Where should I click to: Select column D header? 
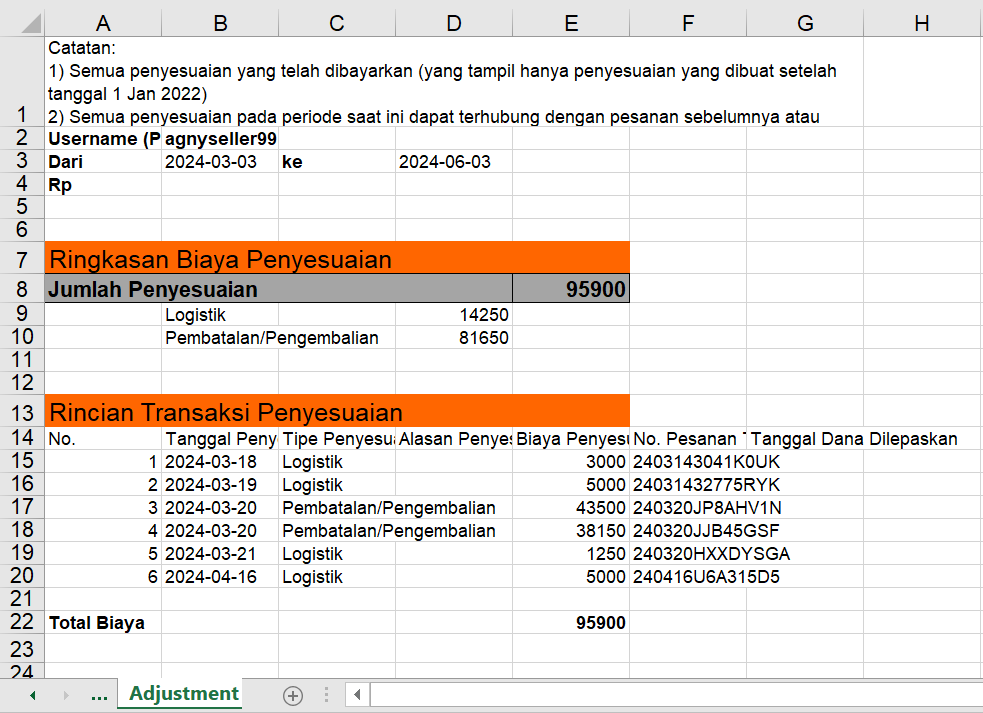[x=454, y=24]
